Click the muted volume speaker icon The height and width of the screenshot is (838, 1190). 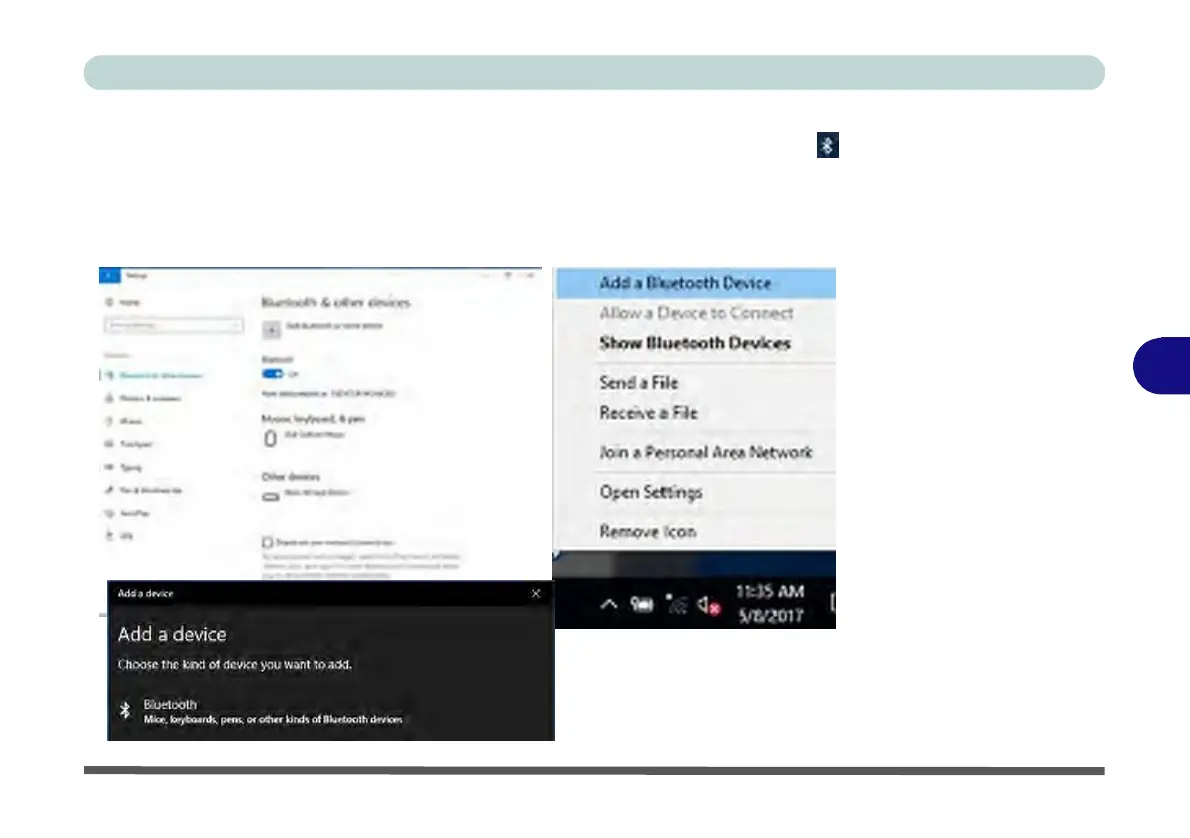click(709, 604)
